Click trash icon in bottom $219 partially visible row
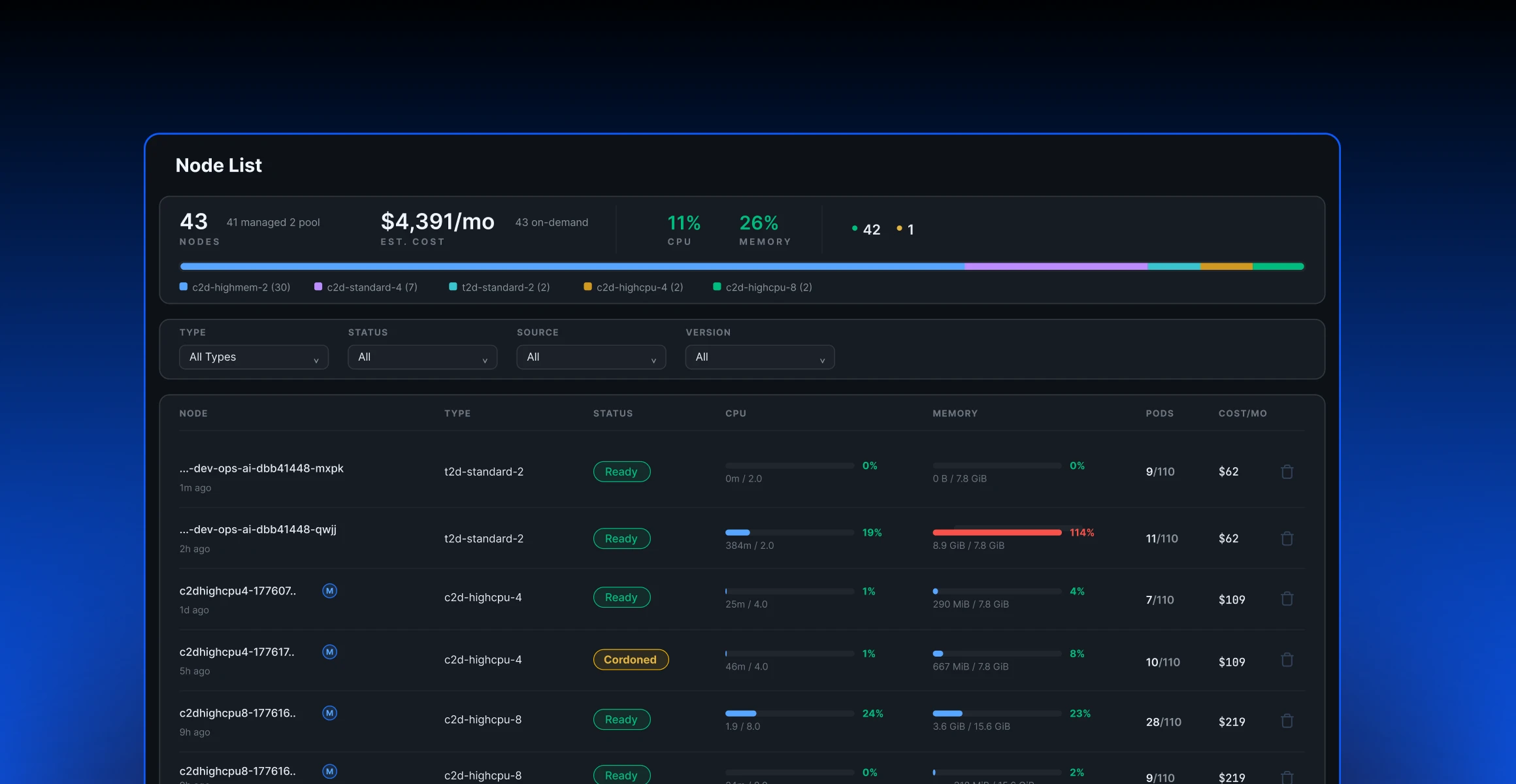The height and width of the screenshot is (784, 1516). (x=1287, y=777)
